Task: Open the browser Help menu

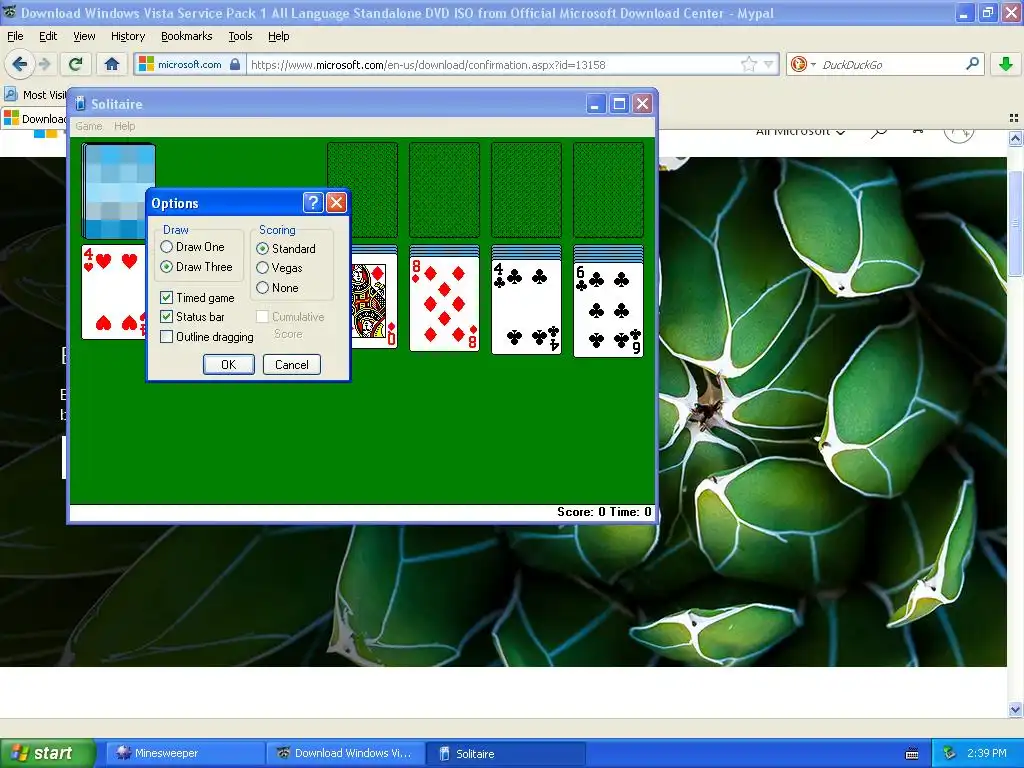Action: (x=278, y=36)
